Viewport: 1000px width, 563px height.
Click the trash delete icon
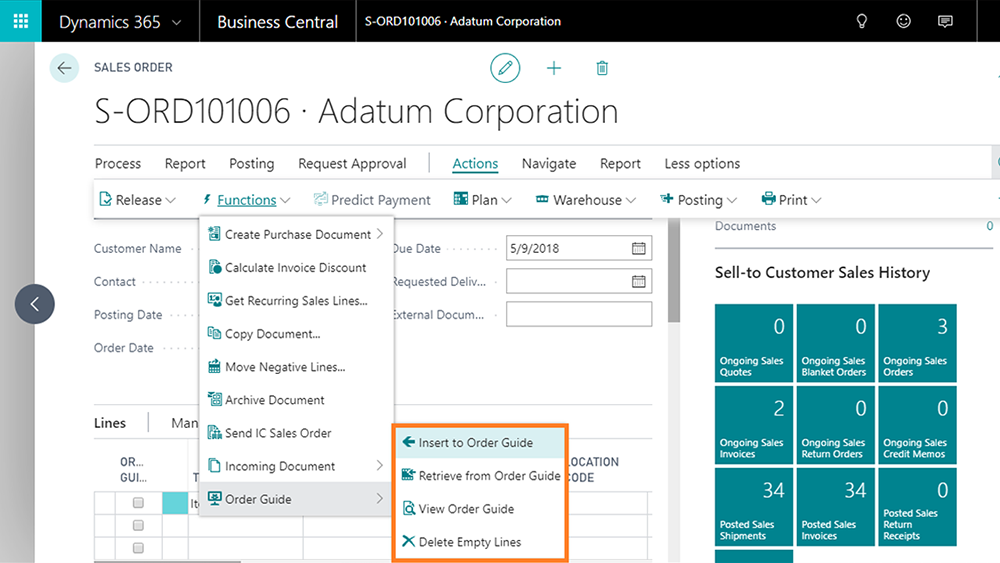(x=602, y=68)
